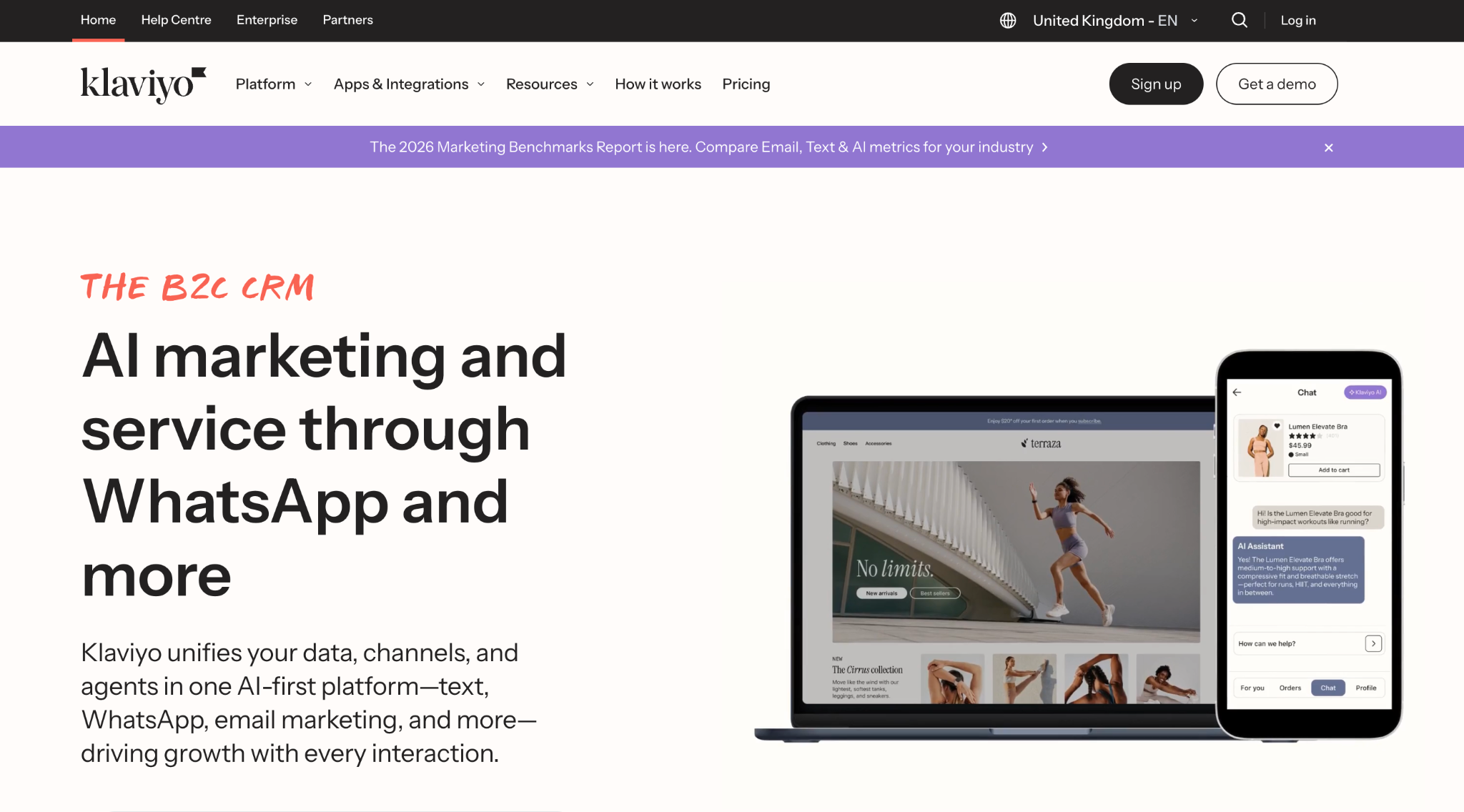Expand Apps & Integrations menu
1464x812 pixels.
pyautogui.click(x=409, y=84)
